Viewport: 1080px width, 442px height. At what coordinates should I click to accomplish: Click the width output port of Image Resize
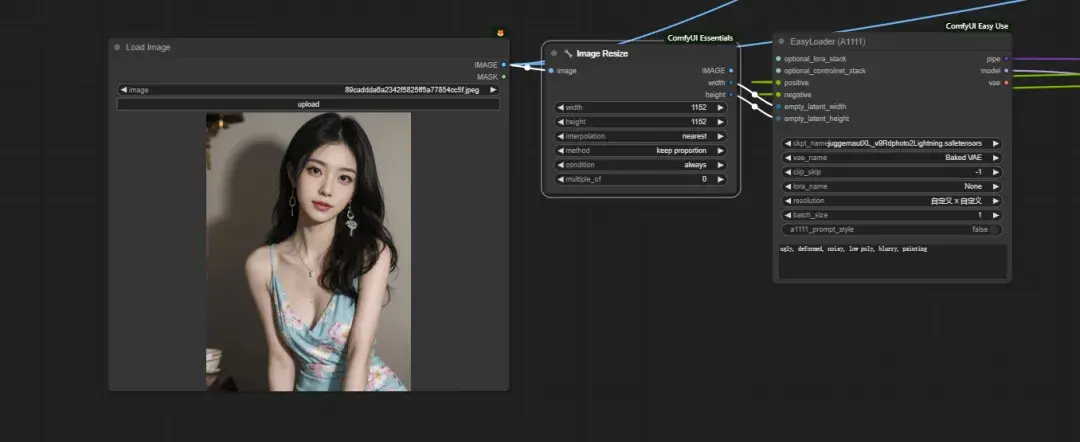(731, 83)
